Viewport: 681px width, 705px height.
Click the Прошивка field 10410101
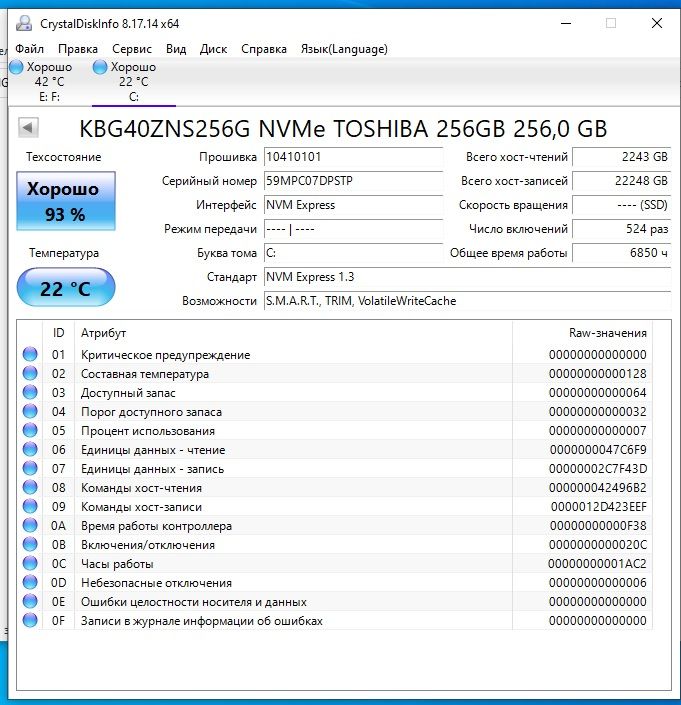pos(353,157)
